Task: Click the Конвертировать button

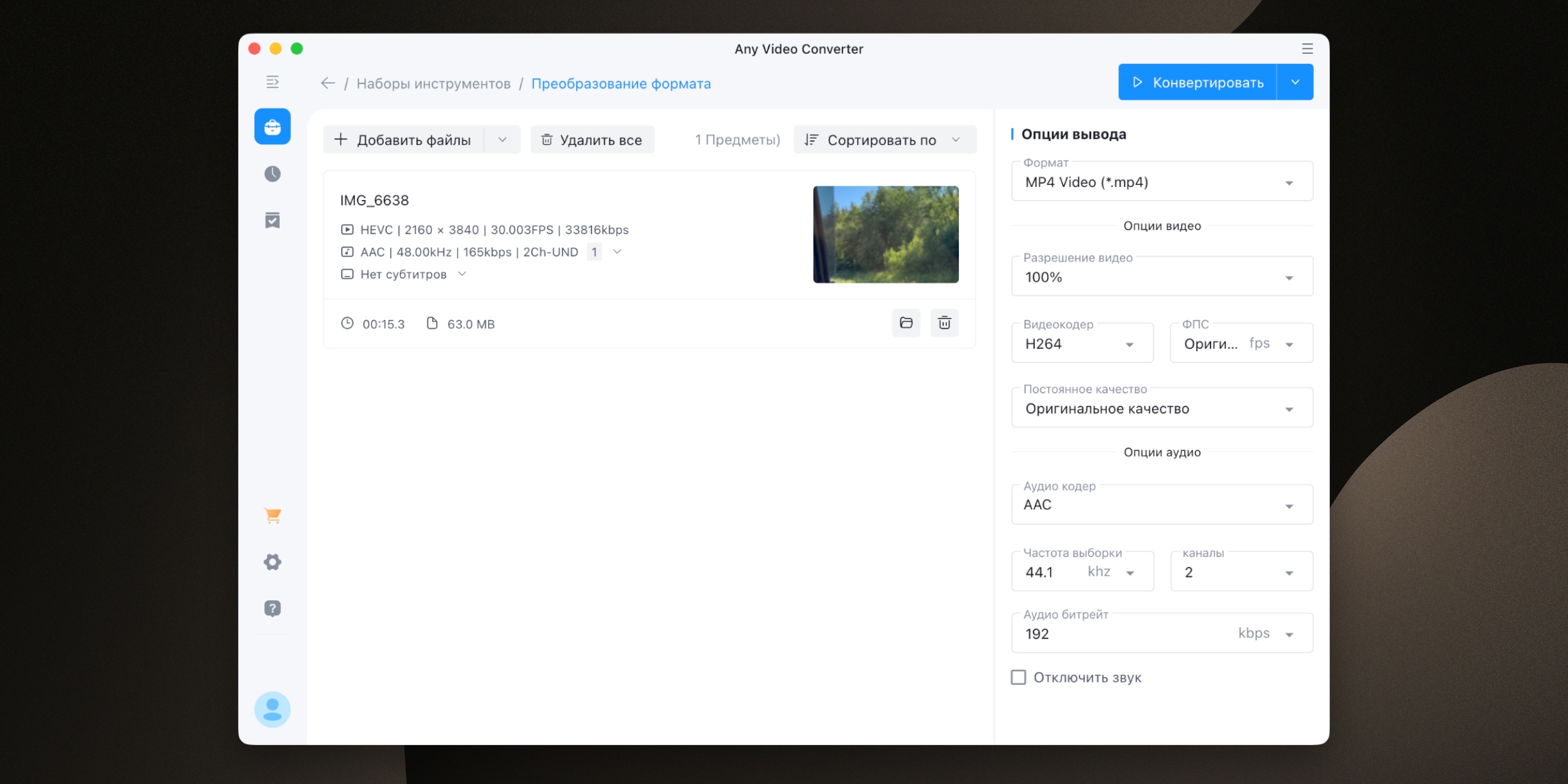Action: point(1197,82)
